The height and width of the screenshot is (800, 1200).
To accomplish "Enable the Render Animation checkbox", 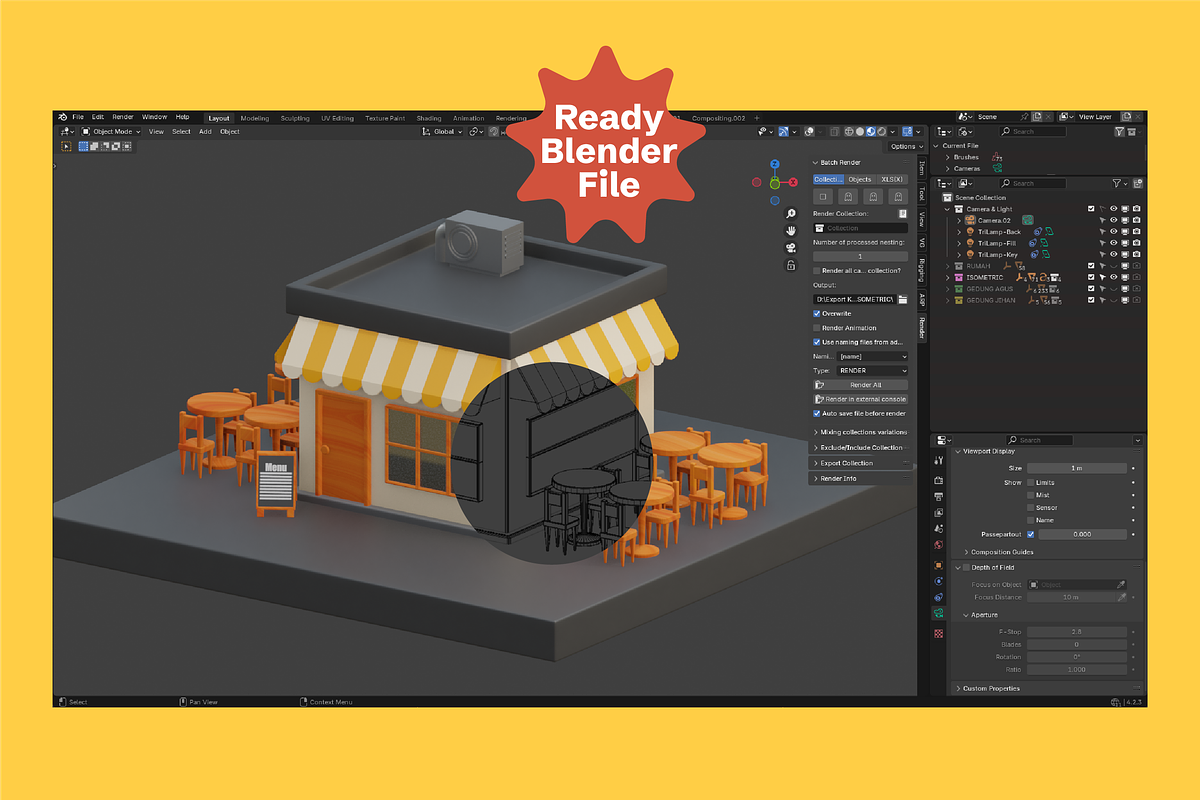I will coord(817,327).
